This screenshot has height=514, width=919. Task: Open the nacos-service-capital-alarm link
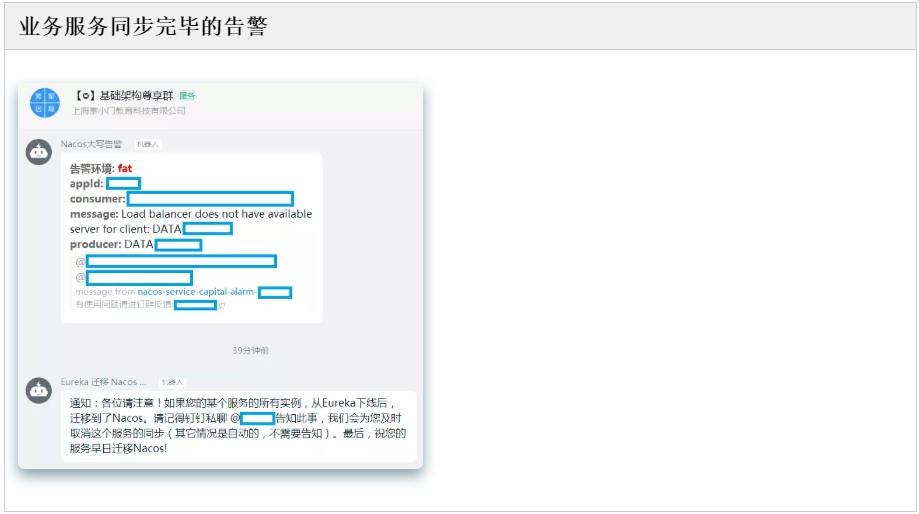(x=196, y=292)
